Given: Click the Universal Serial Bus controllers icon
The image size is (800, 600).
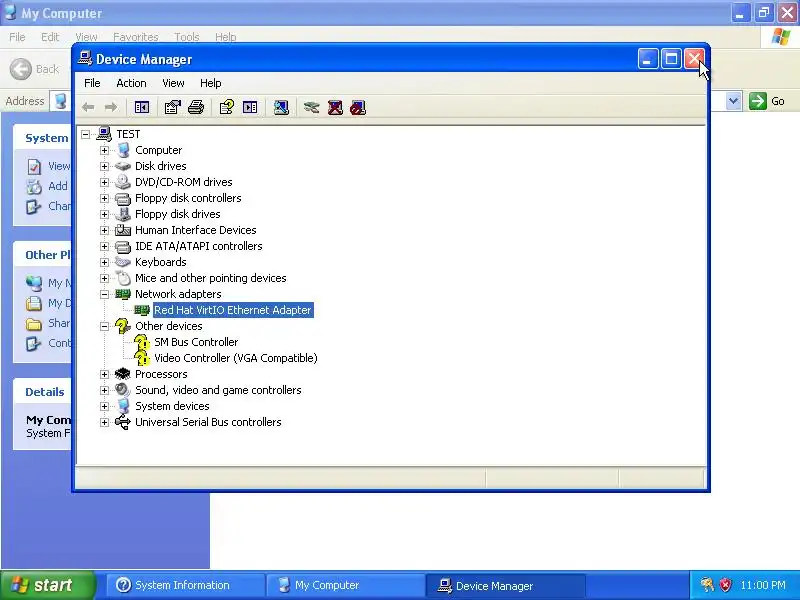Looking at the screenshot, I should coord(123,422).
